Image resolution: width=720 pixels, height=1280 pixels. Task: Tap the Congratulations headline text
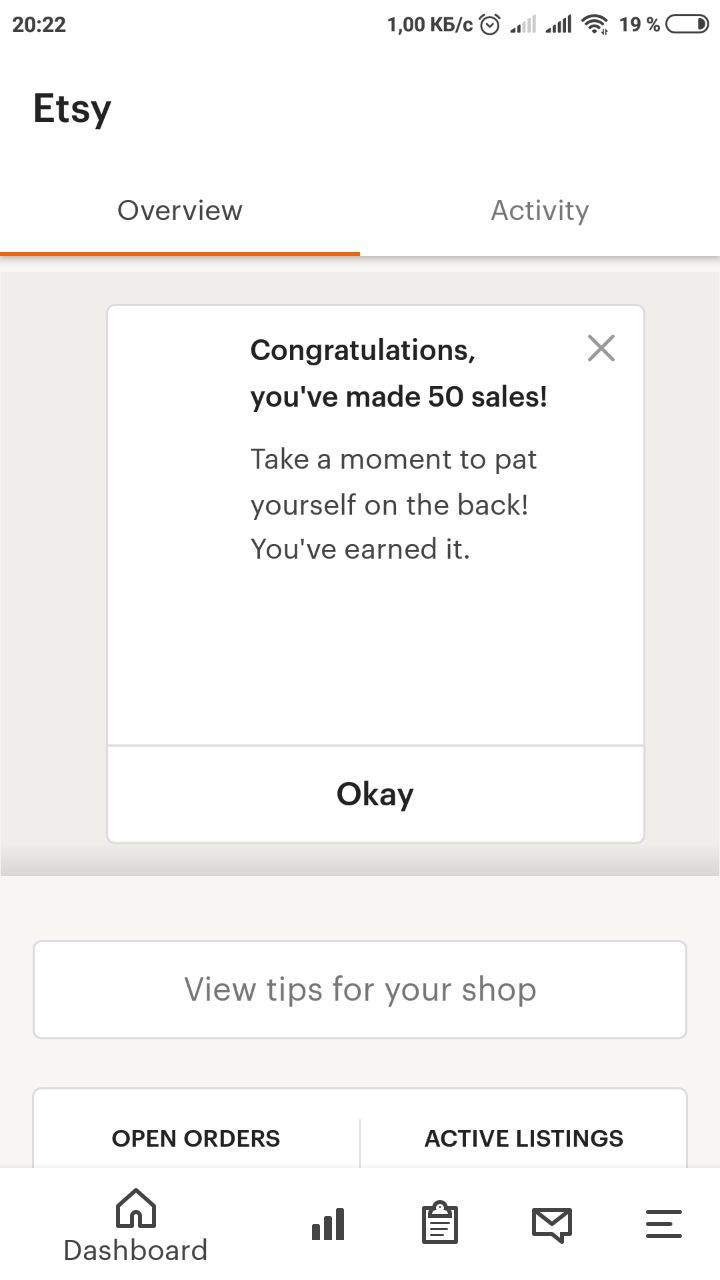tap(399, 373)
